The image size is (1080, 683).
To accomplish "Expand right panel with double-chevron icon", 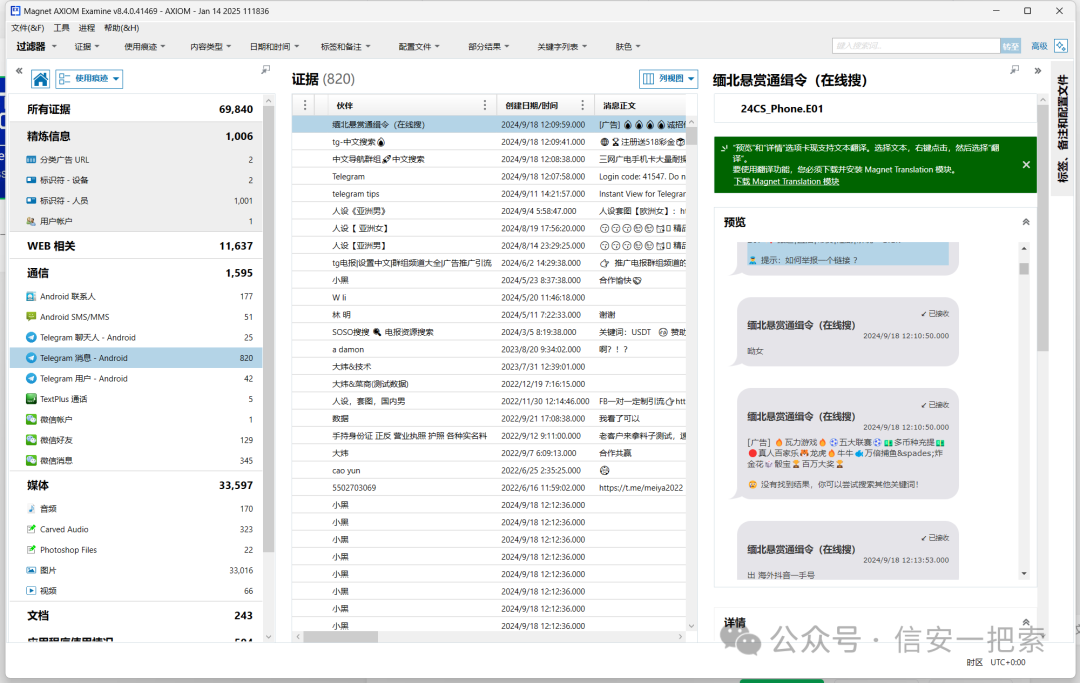I will [1037, 70].
